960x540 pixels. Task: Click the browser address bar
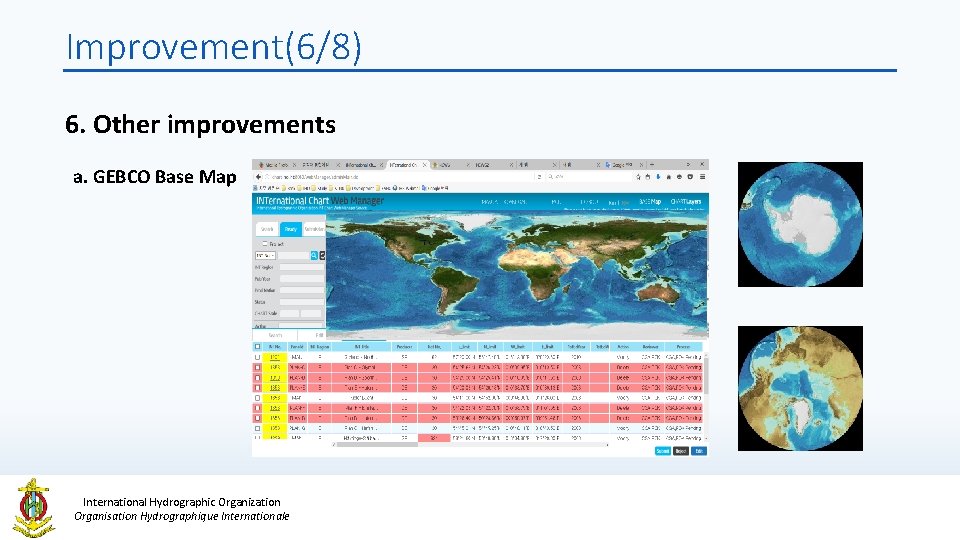(398, 177)
